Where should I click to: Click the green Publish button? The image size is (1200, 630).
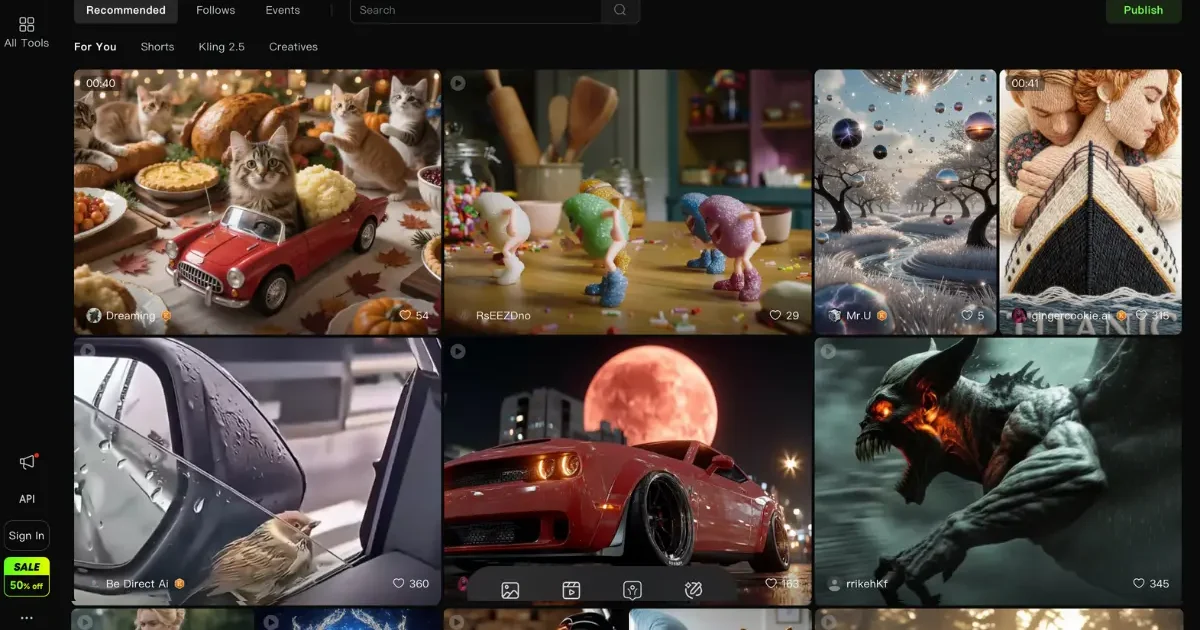coord(1142,10)
